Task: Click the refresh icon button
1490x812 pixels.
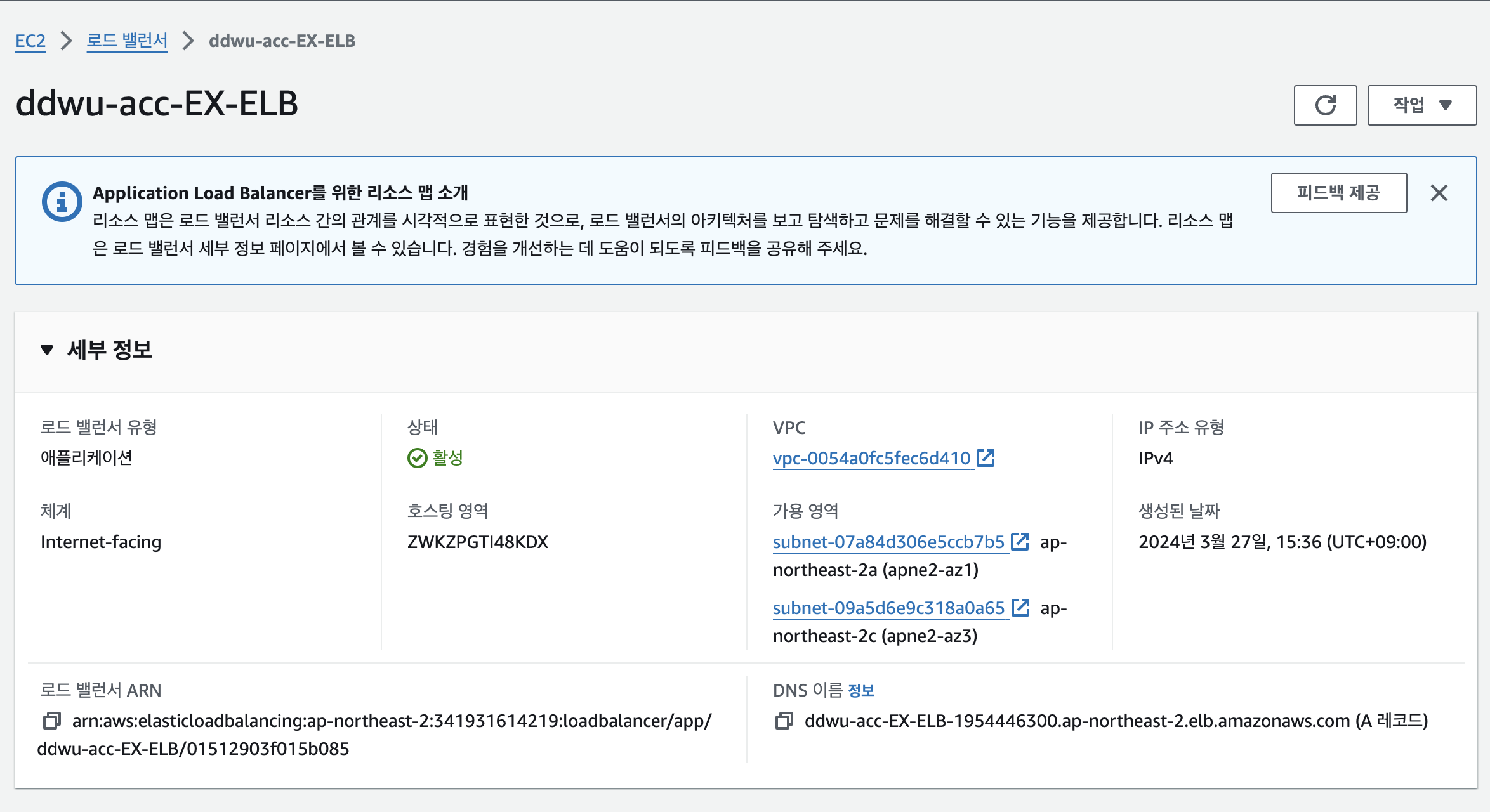Action: pyautogui.click(x=1325, y=105)
